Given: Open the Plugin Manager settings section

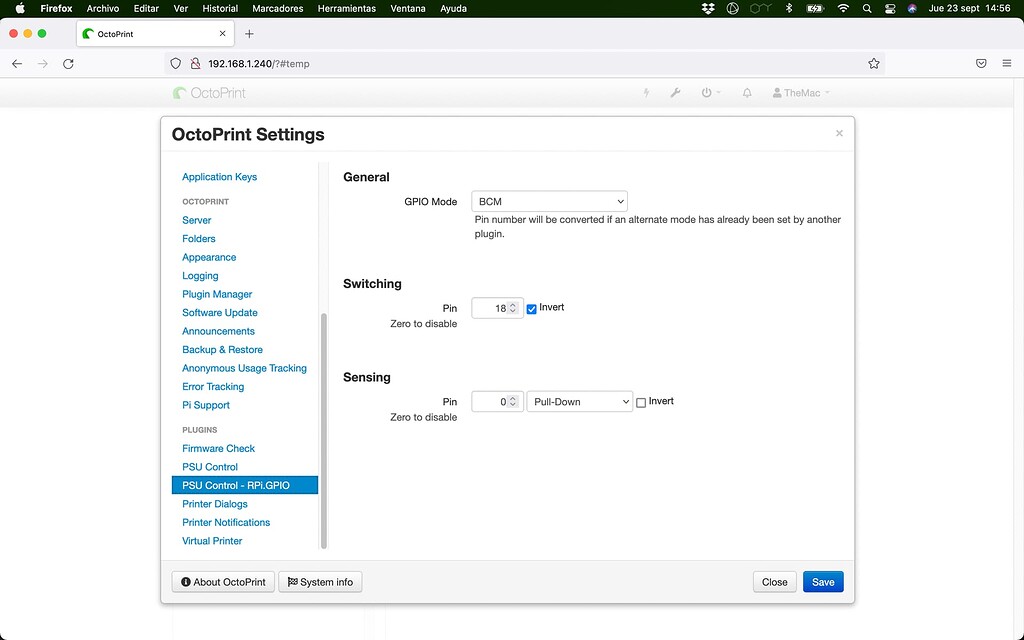Looking at the screenshot, I should click(x=216, y=294).
